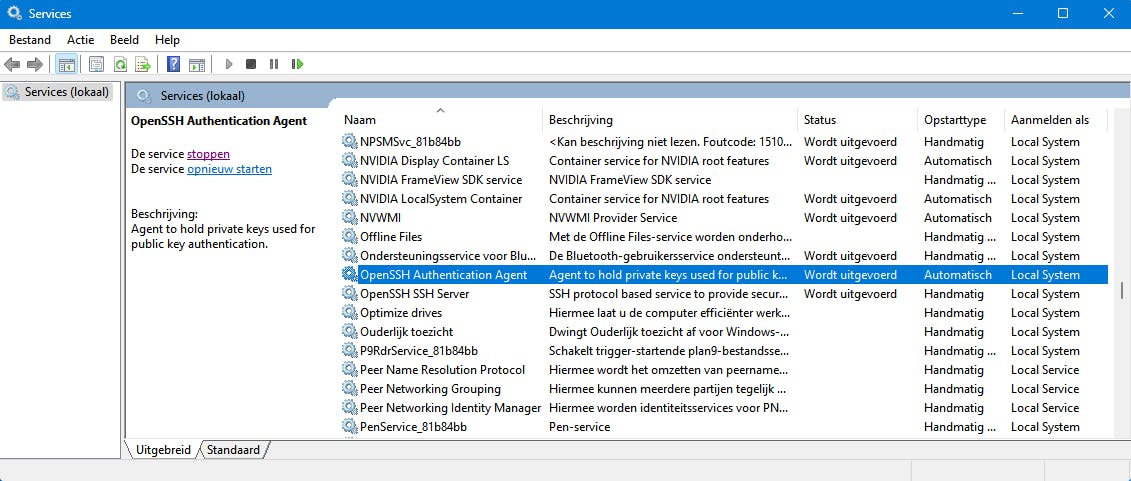Click the 'opnieuw starten' link
Viewport: 1131px width, 481px height.
(229, 169)
